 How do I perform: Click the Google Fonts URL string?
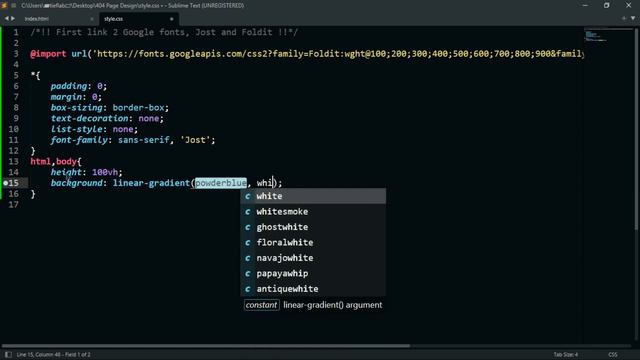[339, 54]
